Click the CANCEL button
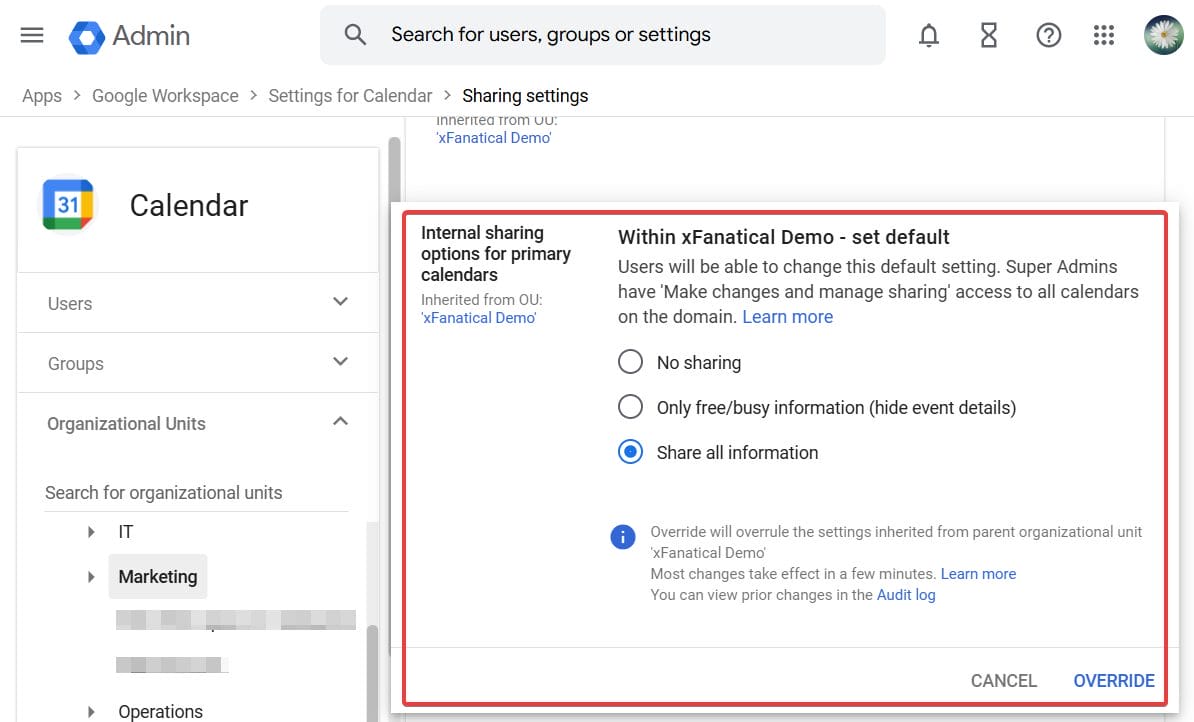1194x722 pixels. click(1004, 680)
